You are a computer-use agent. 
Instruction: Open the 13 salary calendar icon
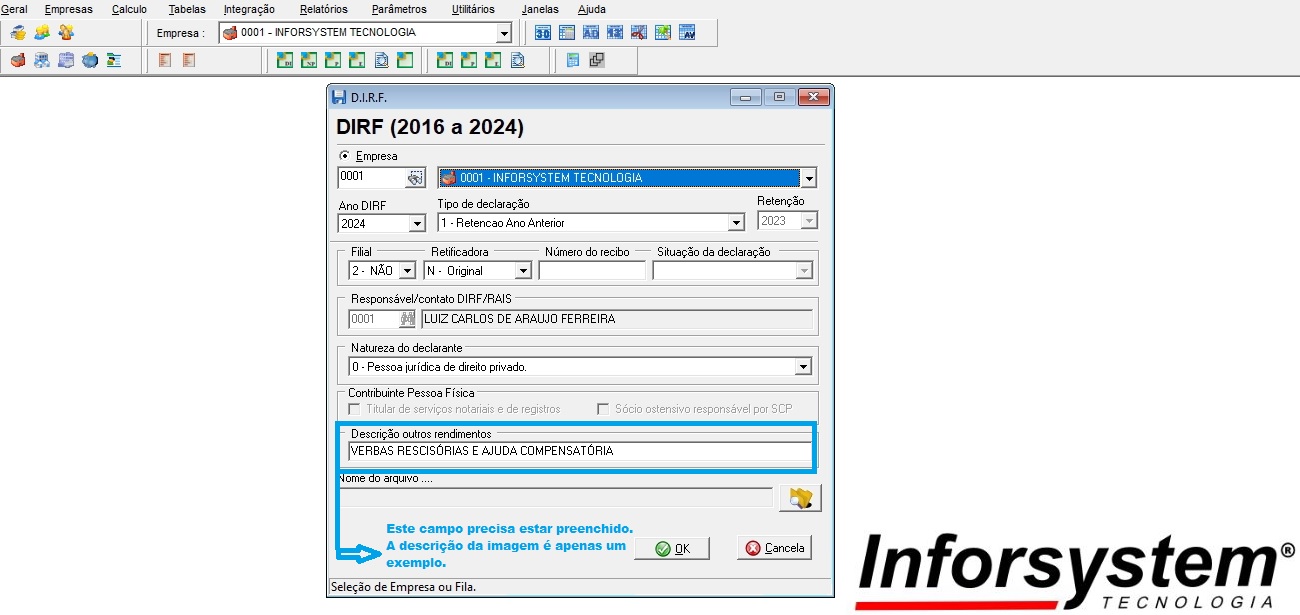(615, 33)
